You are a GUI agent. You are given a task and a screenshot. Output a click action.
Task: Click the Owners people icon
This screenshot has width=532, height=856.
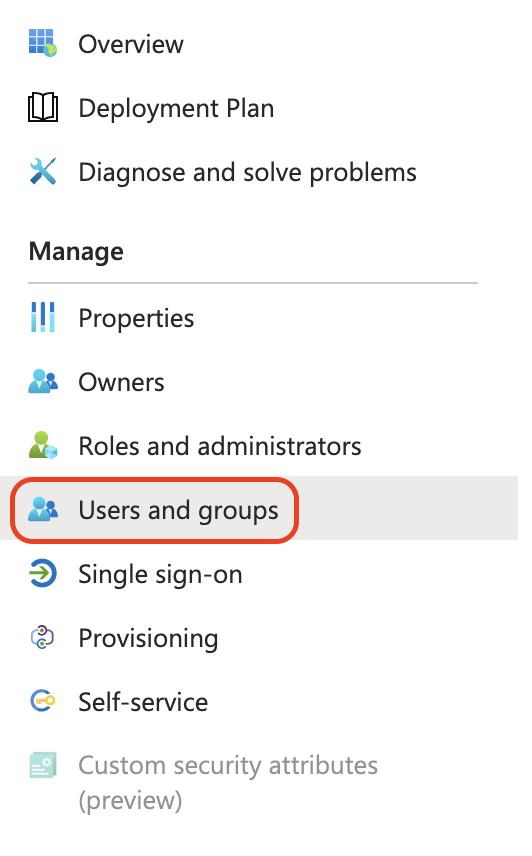point(43,382)
